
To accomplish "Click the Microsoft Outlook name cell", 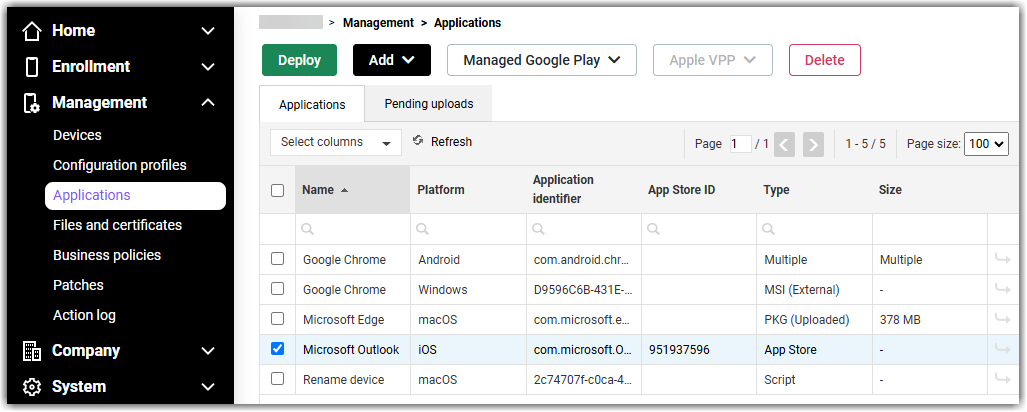I will [x=353, y=350].
